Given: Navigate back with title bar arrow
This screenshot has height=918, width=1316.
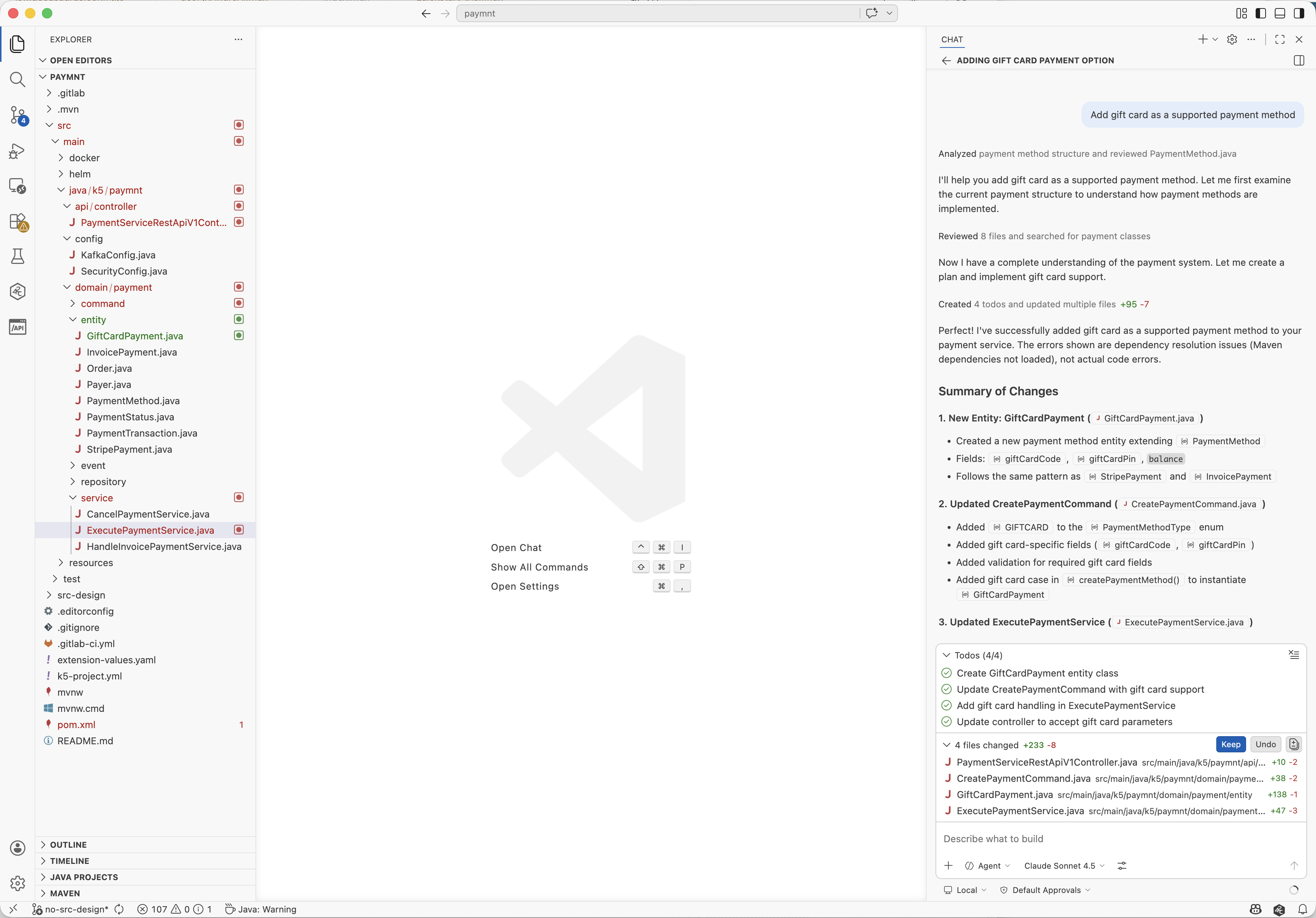Looking at the screenshot, I should click(x=425, y=13).
